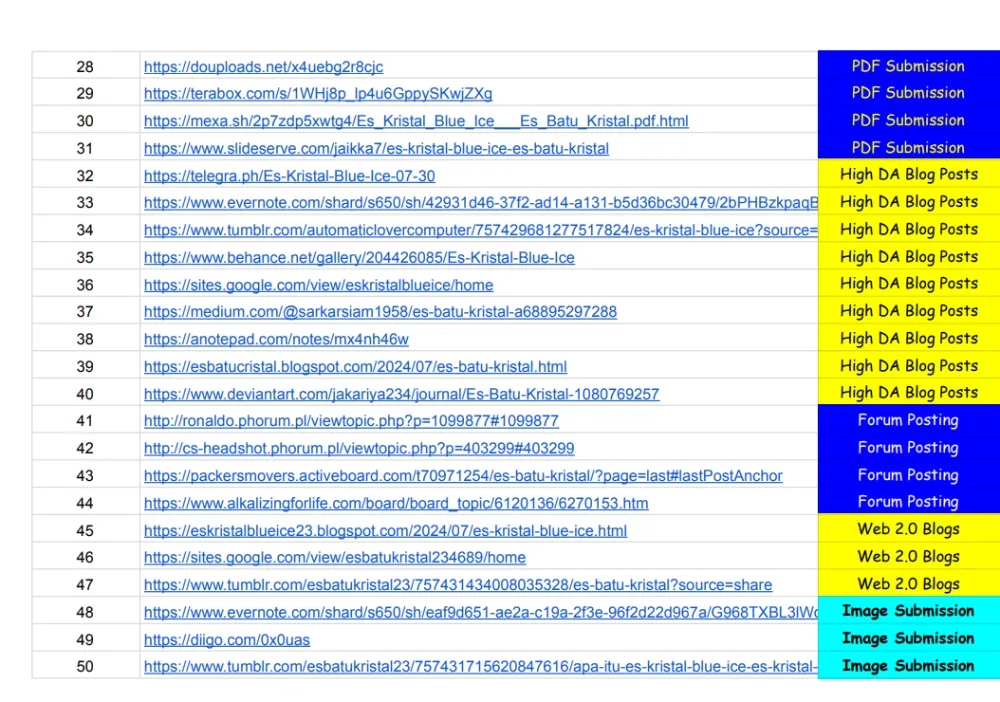Viewport: 1000px width, 702px height.
Task: Open the tumblr apa-itu-es-kristal link in row 50
Action: (481, 667)
